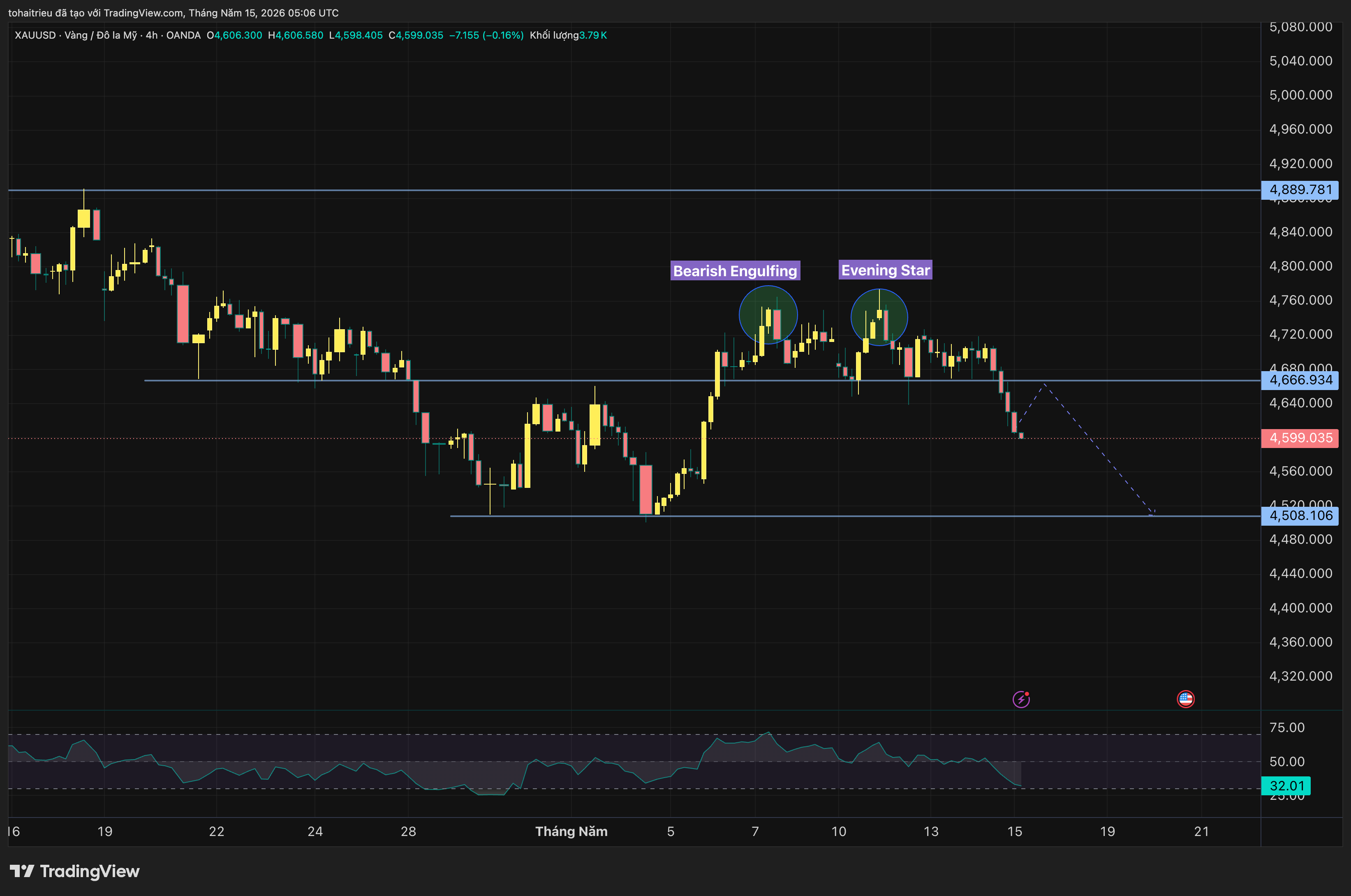1351x896 pixels.
Task: Click the XAUUSD symbol title
Action: 107,35
